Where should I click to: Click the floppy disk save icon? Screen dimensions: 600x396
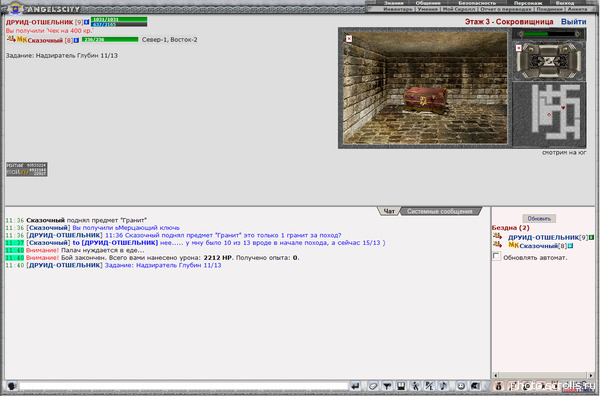(x=401, y=386)
